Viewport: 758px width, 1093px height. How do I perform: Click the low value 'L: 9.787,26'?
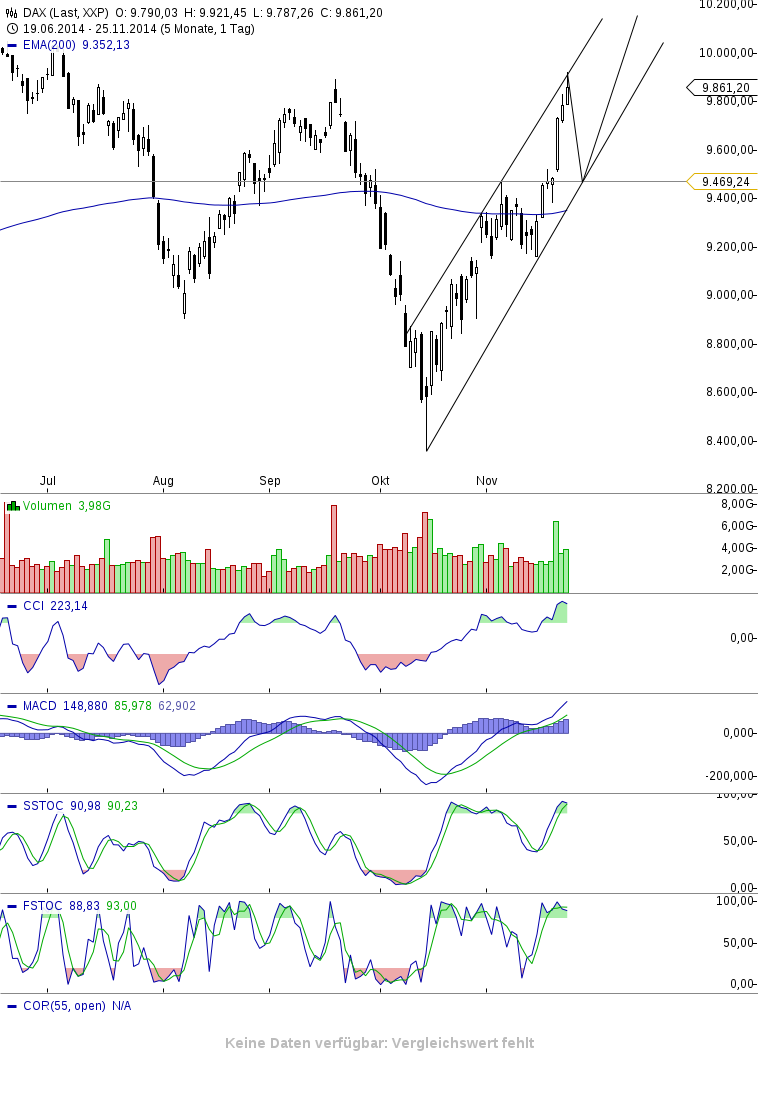(x=283, y=13)
